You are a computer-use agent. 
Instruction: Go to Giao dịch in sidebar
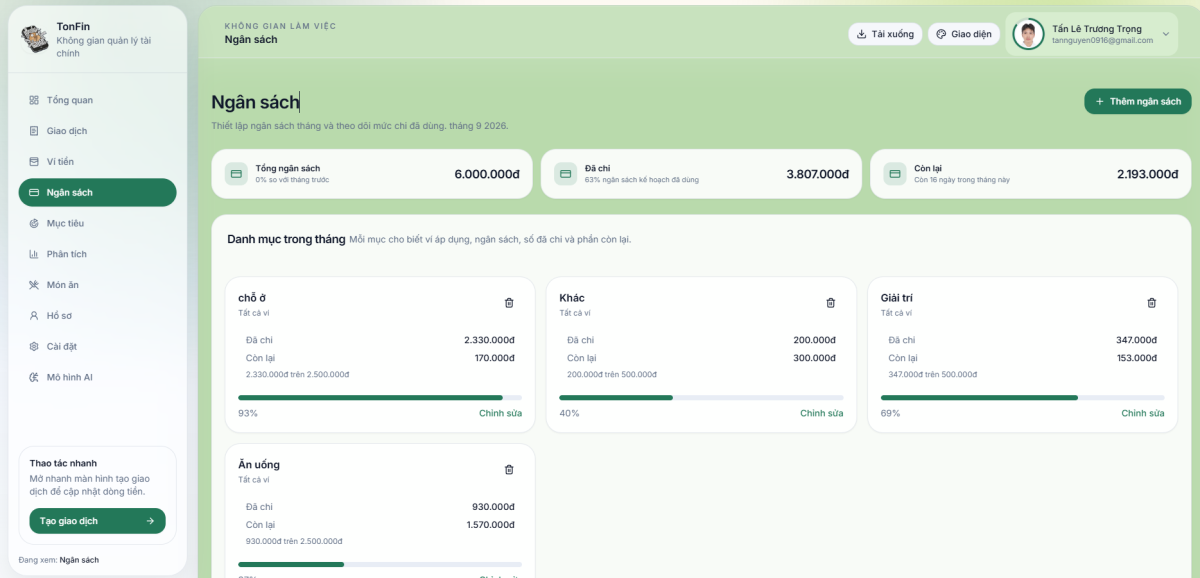click(x=97, y=131)
